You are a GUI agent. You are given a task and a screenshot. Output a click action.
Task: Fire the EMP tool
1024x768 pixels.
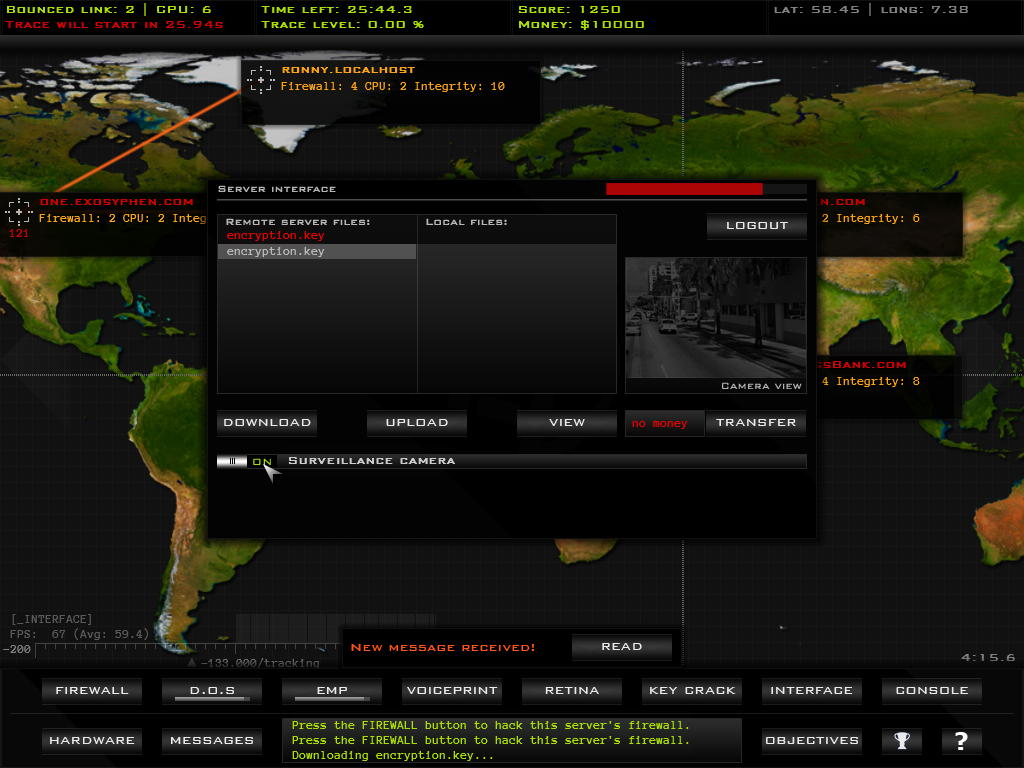point(332,691)
